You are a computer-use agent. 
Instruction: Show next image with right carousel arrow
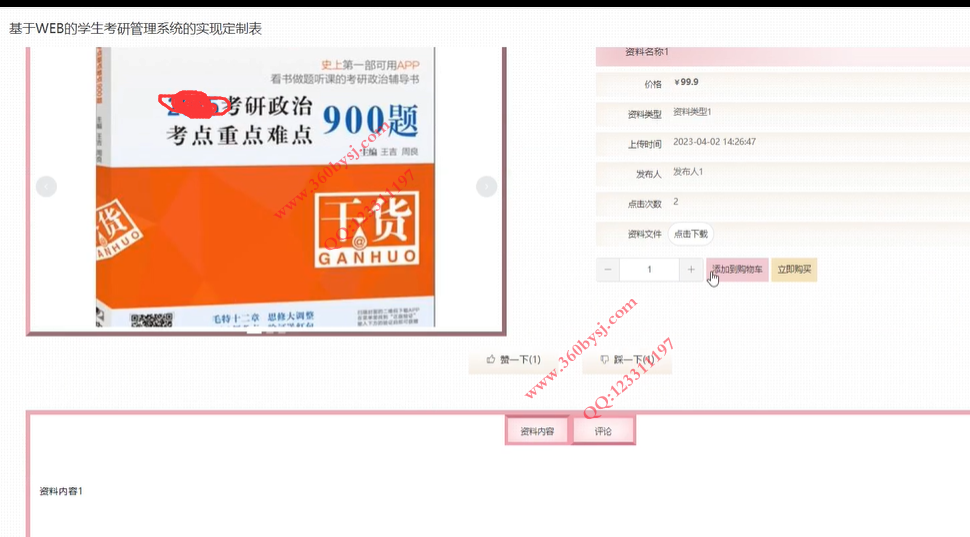point(486,186)
